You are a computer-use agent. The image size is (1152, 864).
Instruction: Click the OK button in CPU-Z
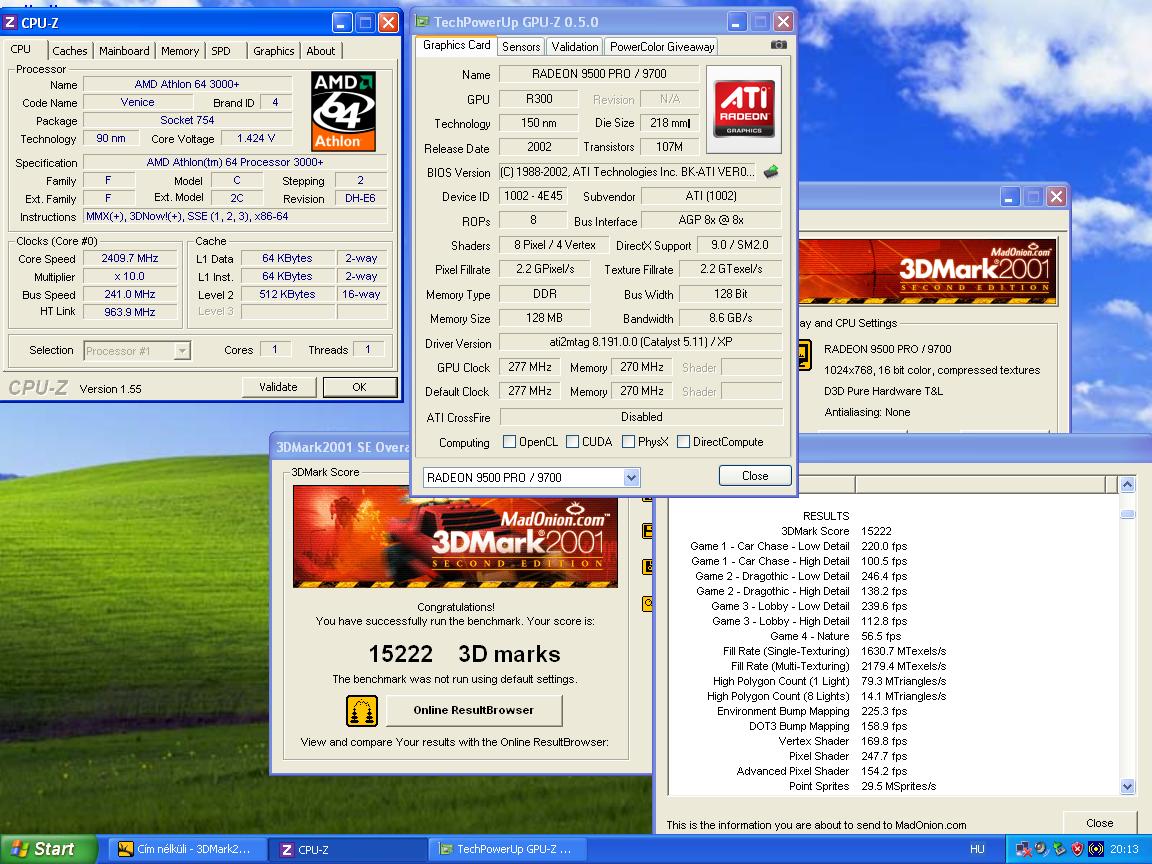pyautogui.click(x=359, y=387)
